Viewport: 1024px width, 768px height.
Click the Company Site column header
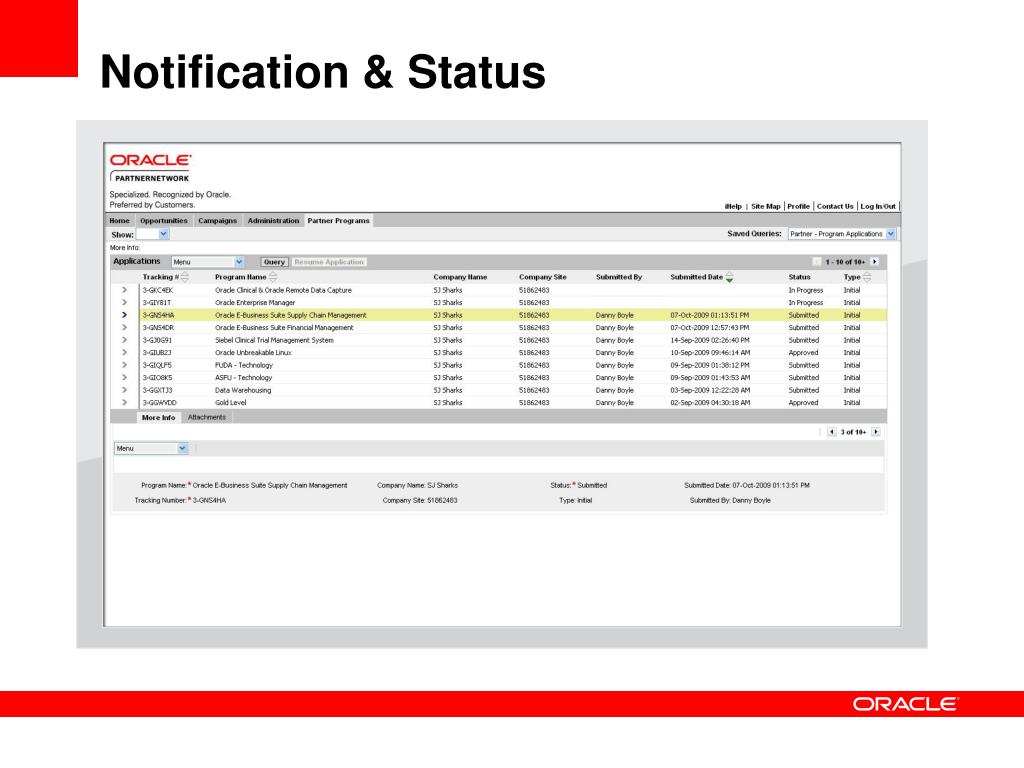[x=543, y=278]
